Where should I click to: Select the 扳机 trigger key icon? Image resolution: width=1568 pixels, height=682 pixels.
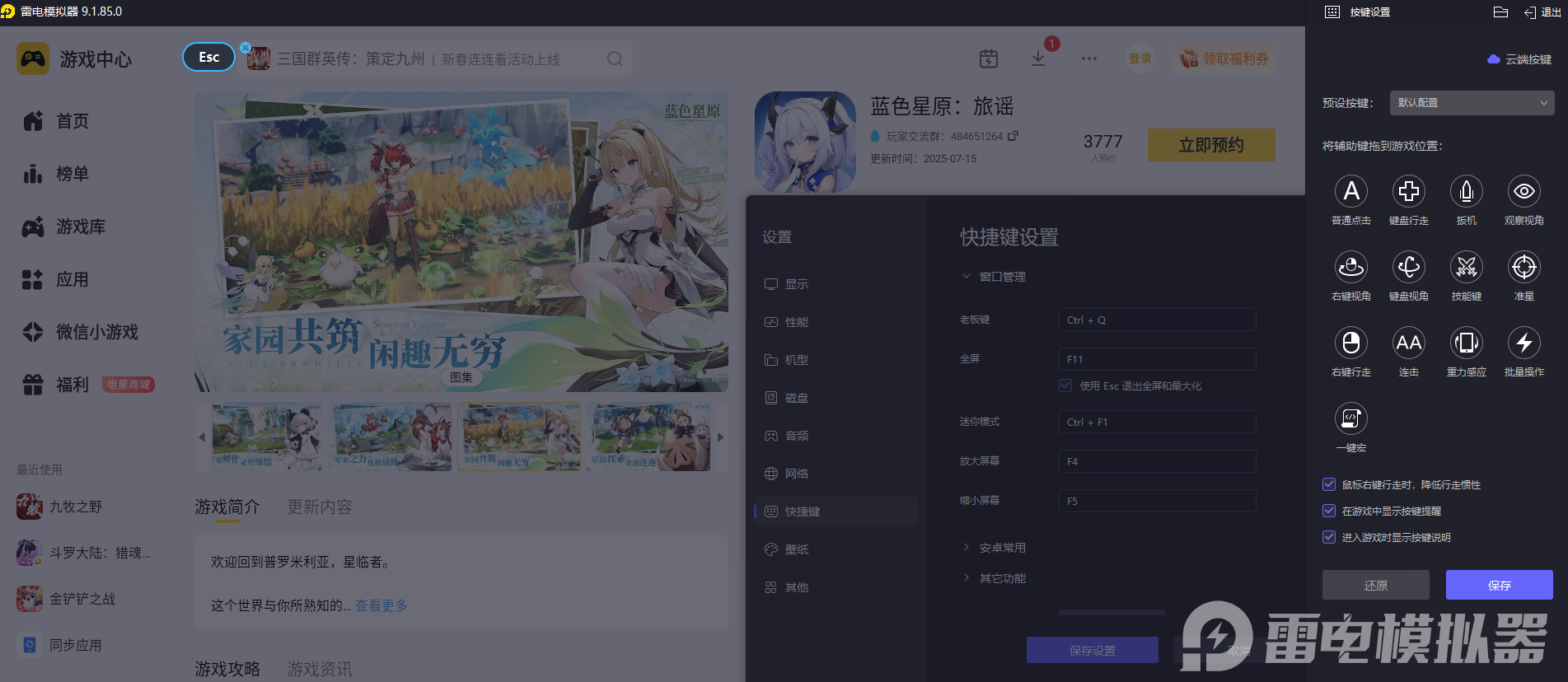click(1467, 191)
